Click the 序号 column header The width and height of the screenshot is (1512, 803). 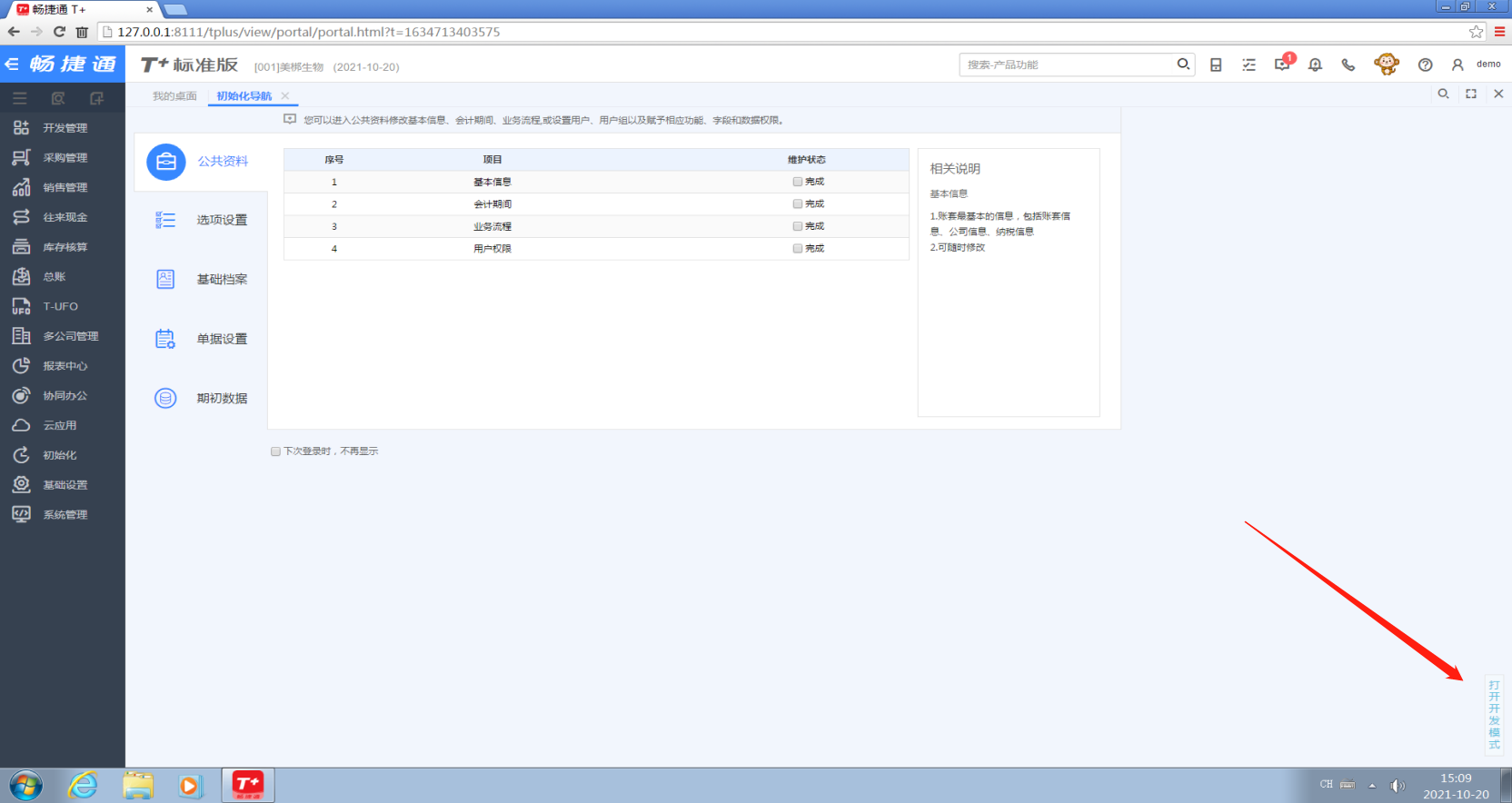point(334,160)
